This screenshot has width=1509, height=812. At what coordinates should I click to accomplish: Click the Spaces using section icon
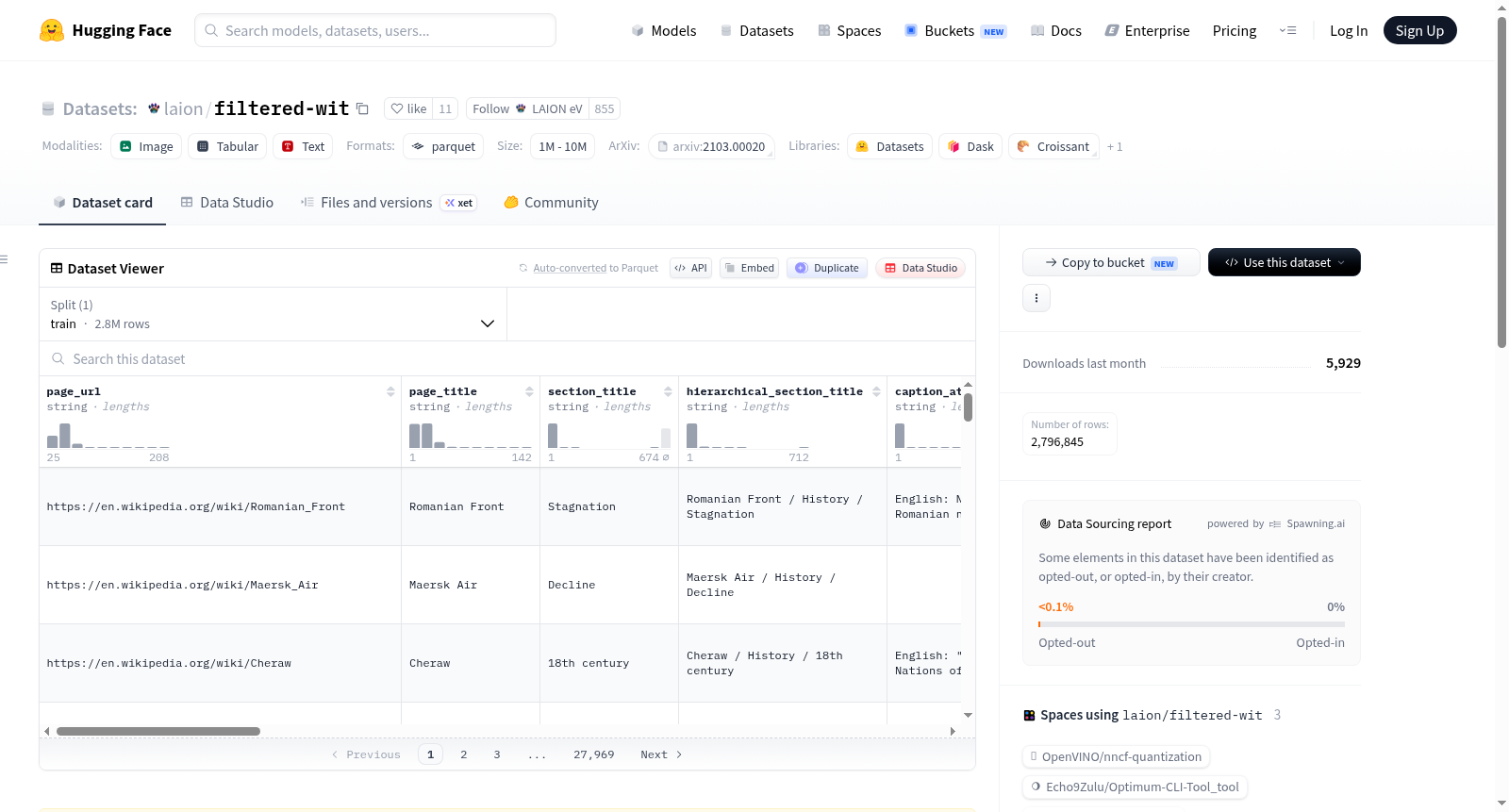[1030, 715]
